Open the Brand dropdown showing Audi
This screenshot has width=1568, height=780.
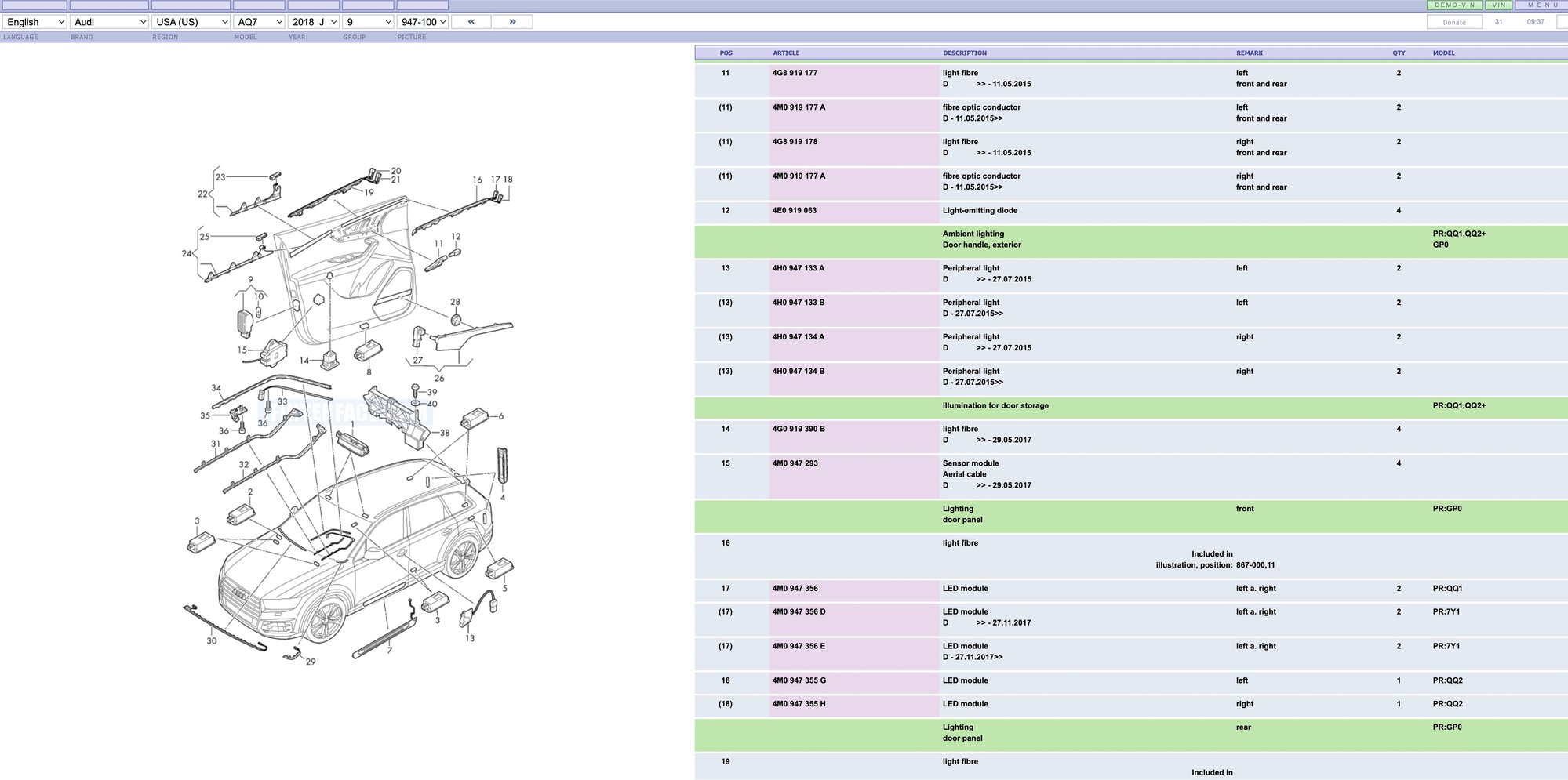(109, 22)
